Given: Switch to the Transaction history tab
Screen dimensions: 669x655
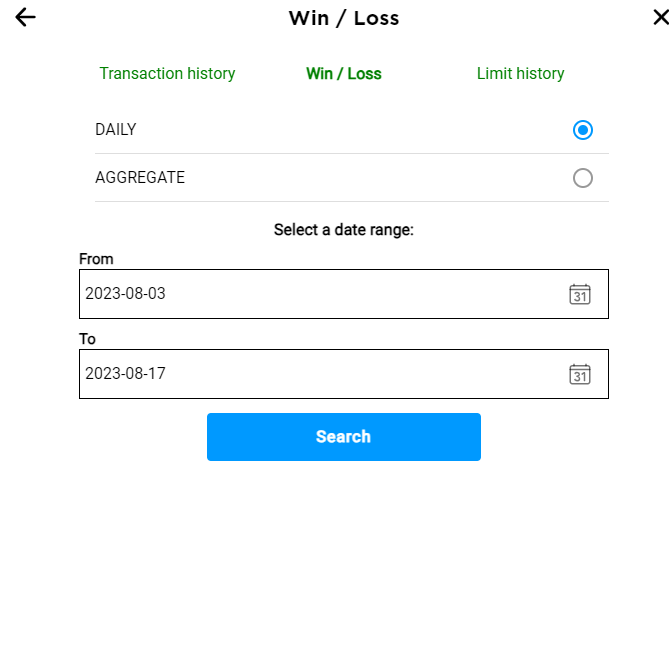Looking at the screenshot, I should click(x=167, y=73).
